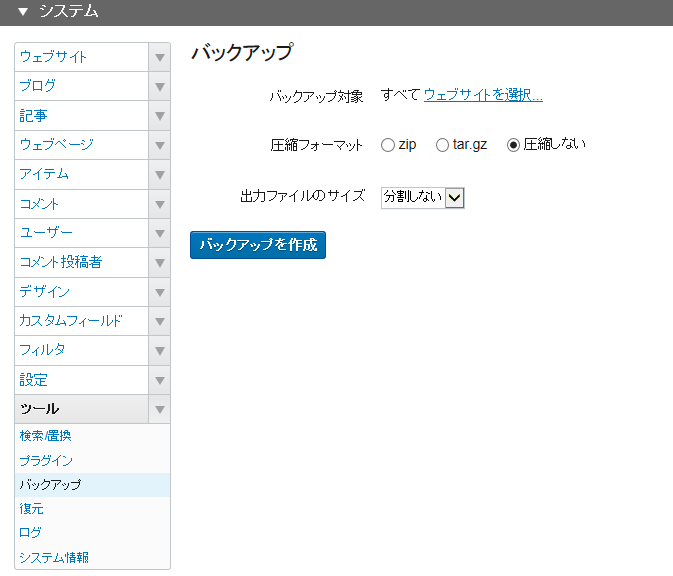This screenshot has height=576, width=673.
Task: Expand the 設定 menu arrow
Action: 160,380
